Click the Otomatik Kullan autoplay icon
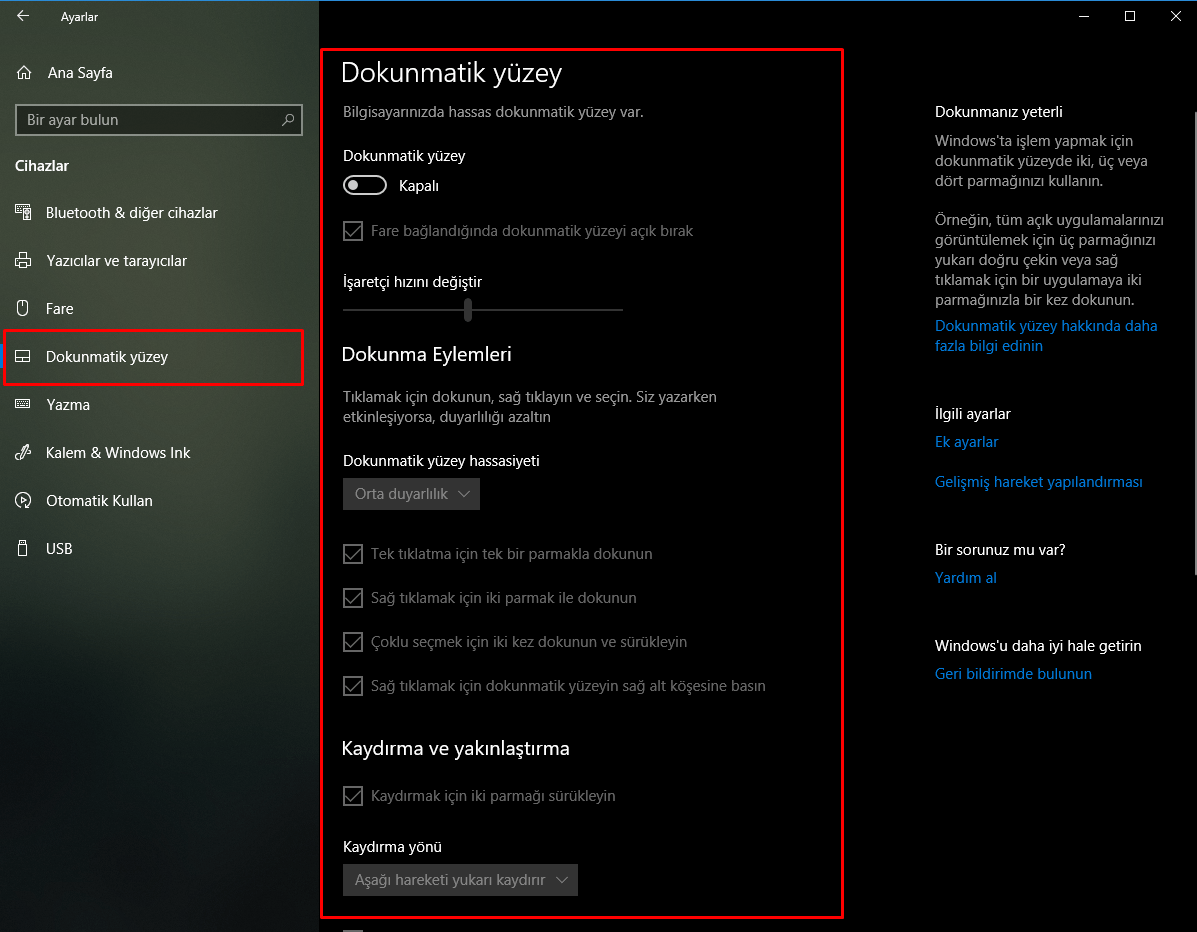Screen dimensions: 1197x932 [23, 501]
